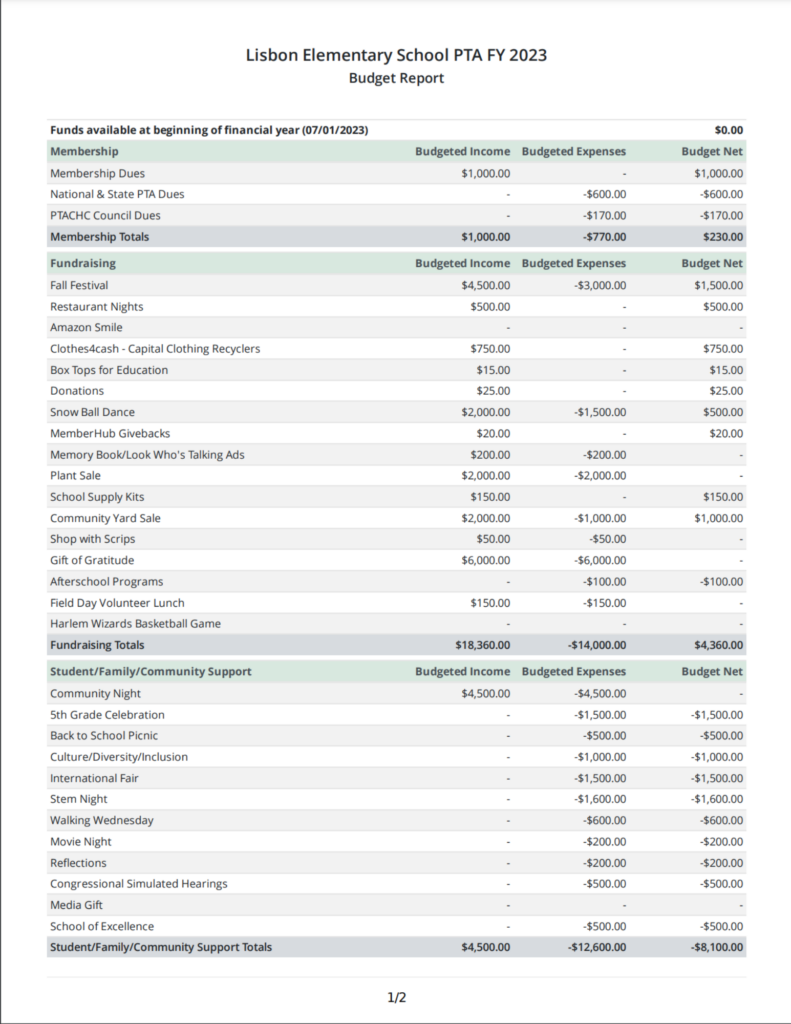Select the Budget Report subtitle
Screen dimensions: 791x1024
click(x=396, y=78)
